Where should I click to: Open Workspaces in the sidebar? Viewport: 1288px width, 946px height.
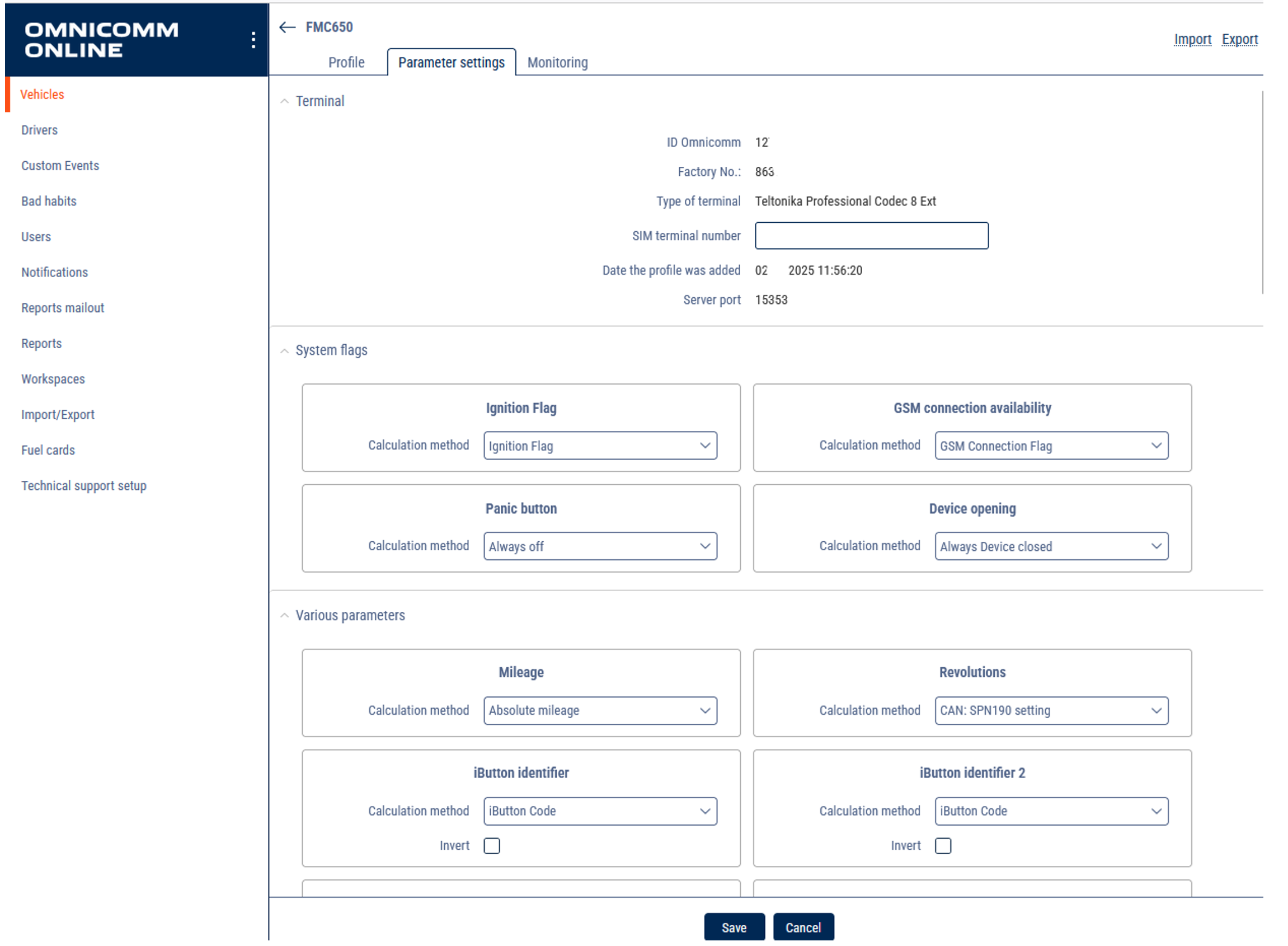pyautogui.click(x=53, y=378)
